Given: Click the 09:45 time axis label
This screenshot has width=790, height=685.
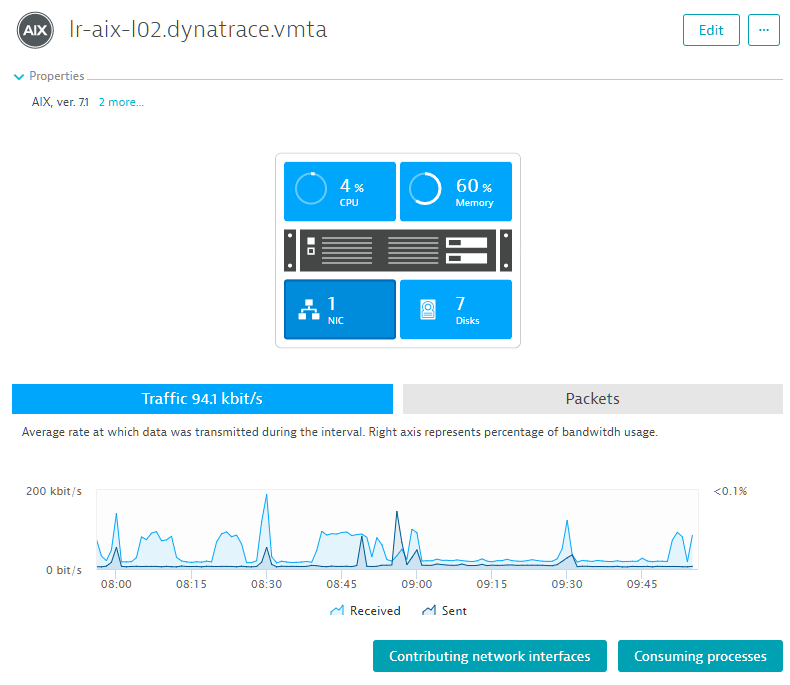Looking at the screenshot, I should point(642,584).
